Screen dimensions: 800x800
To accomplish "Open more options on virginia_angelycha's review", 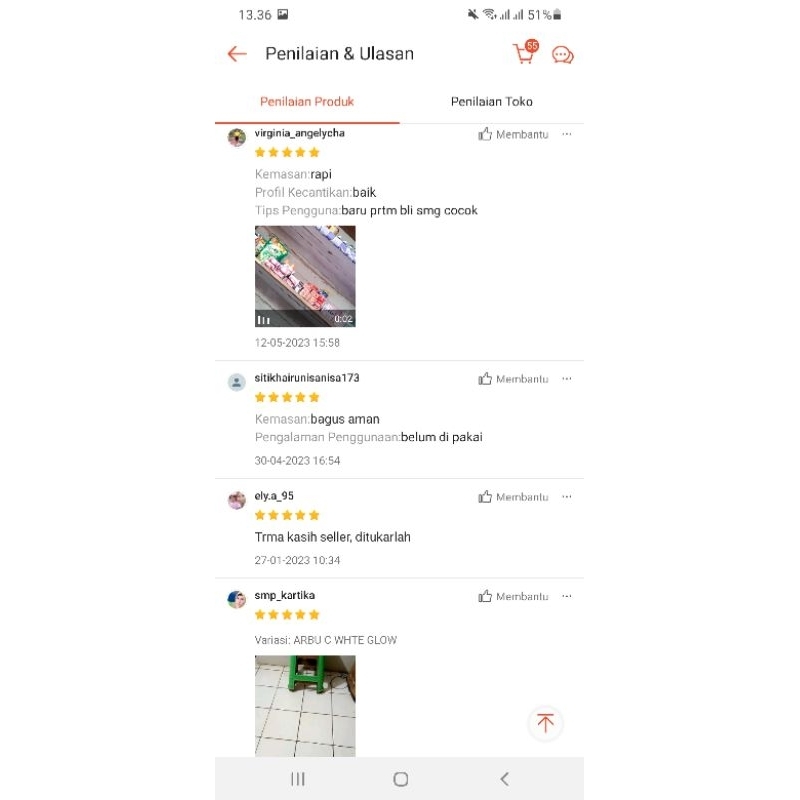I will coord(567,134).
